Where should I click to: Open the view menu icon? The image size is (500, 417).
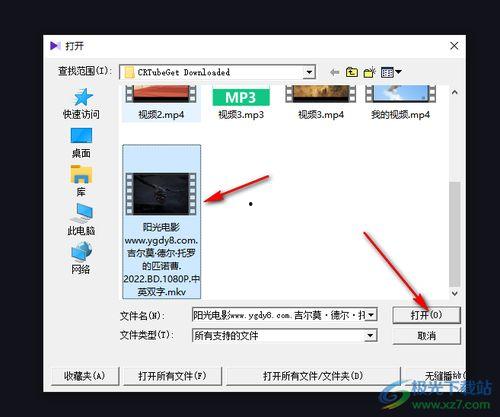point(391,72)
